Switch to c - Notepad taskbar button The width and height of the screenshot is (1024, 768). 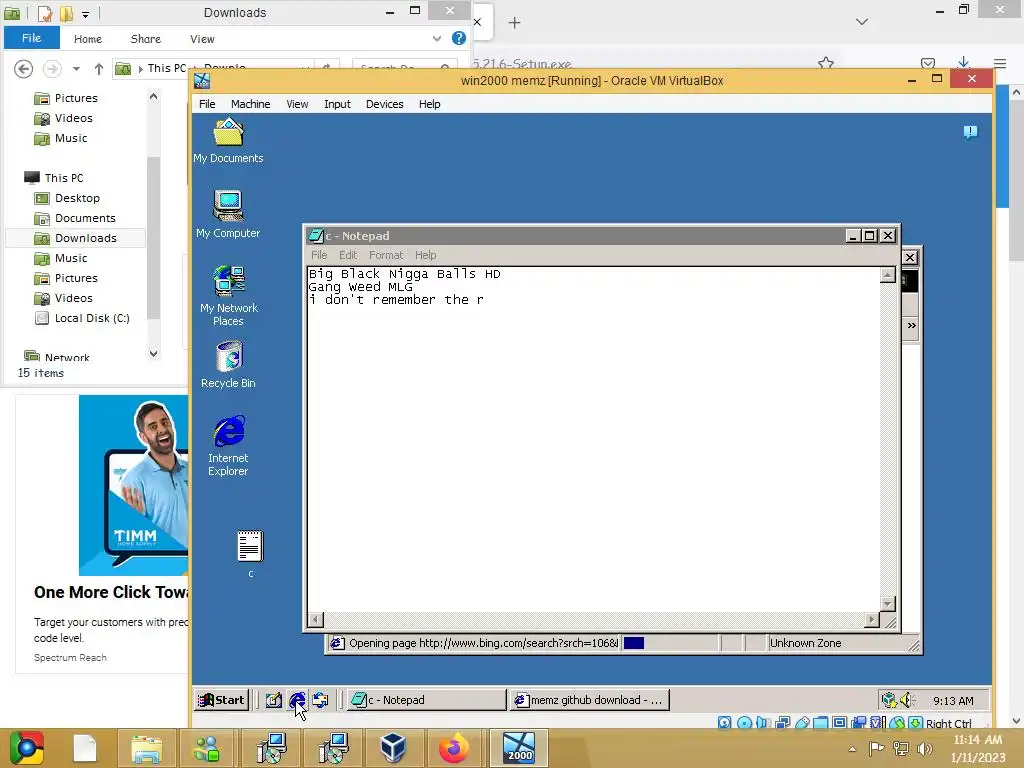coord(427,700)
